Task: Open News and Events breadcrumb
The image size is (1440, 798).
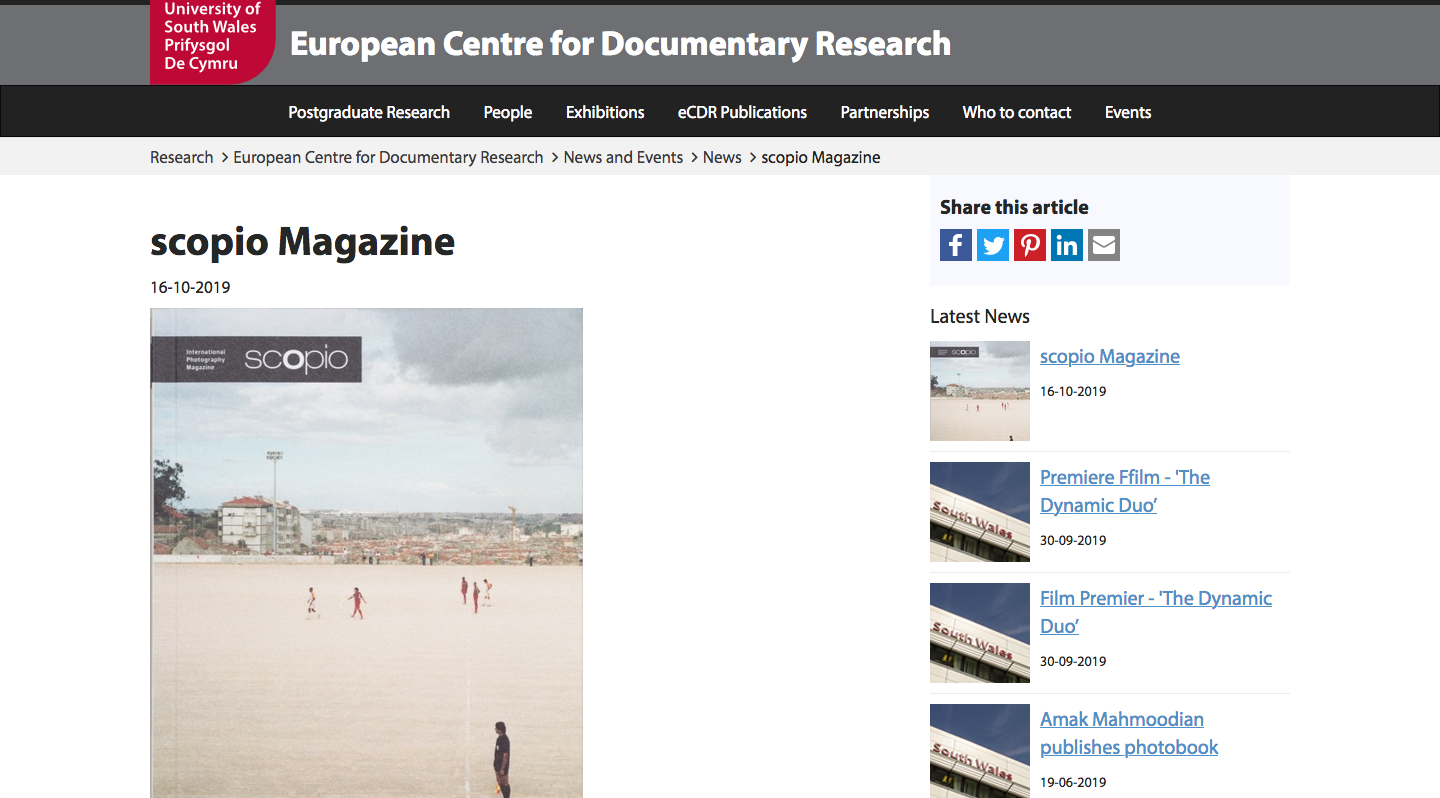Action: [x=623, y=157]
